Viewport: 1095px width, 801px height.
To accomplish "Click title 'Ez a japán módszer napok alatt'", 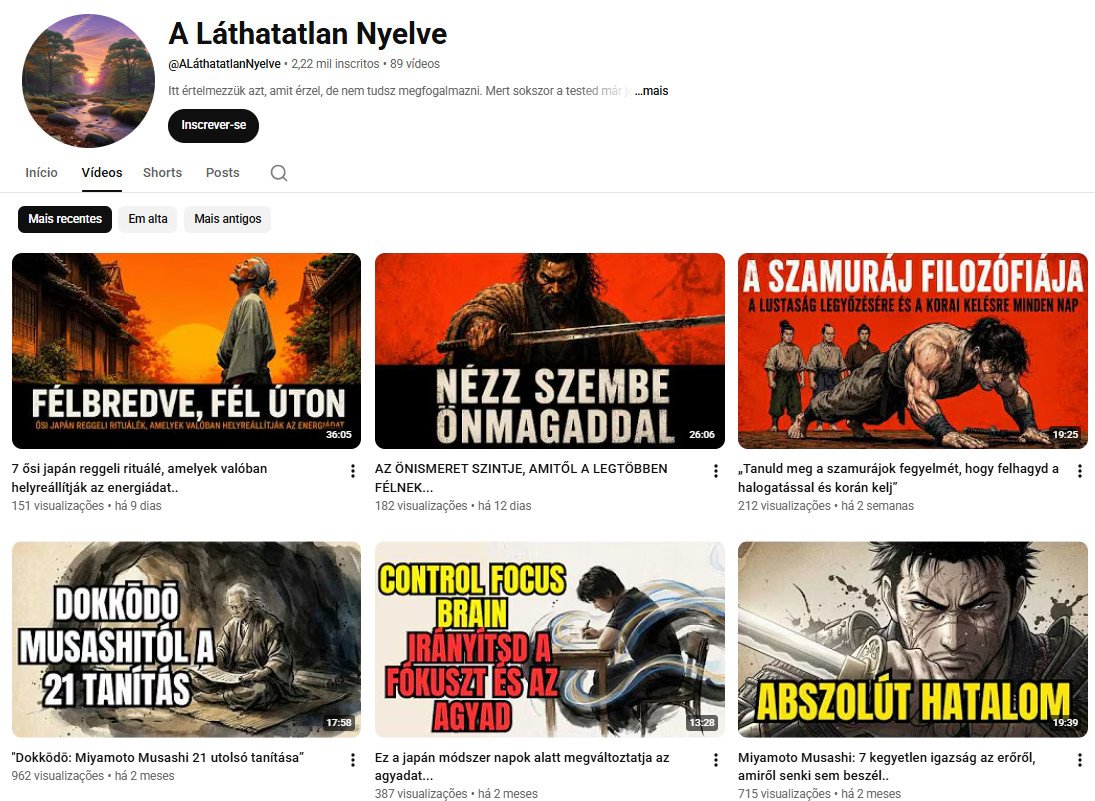I will (522, 766).
